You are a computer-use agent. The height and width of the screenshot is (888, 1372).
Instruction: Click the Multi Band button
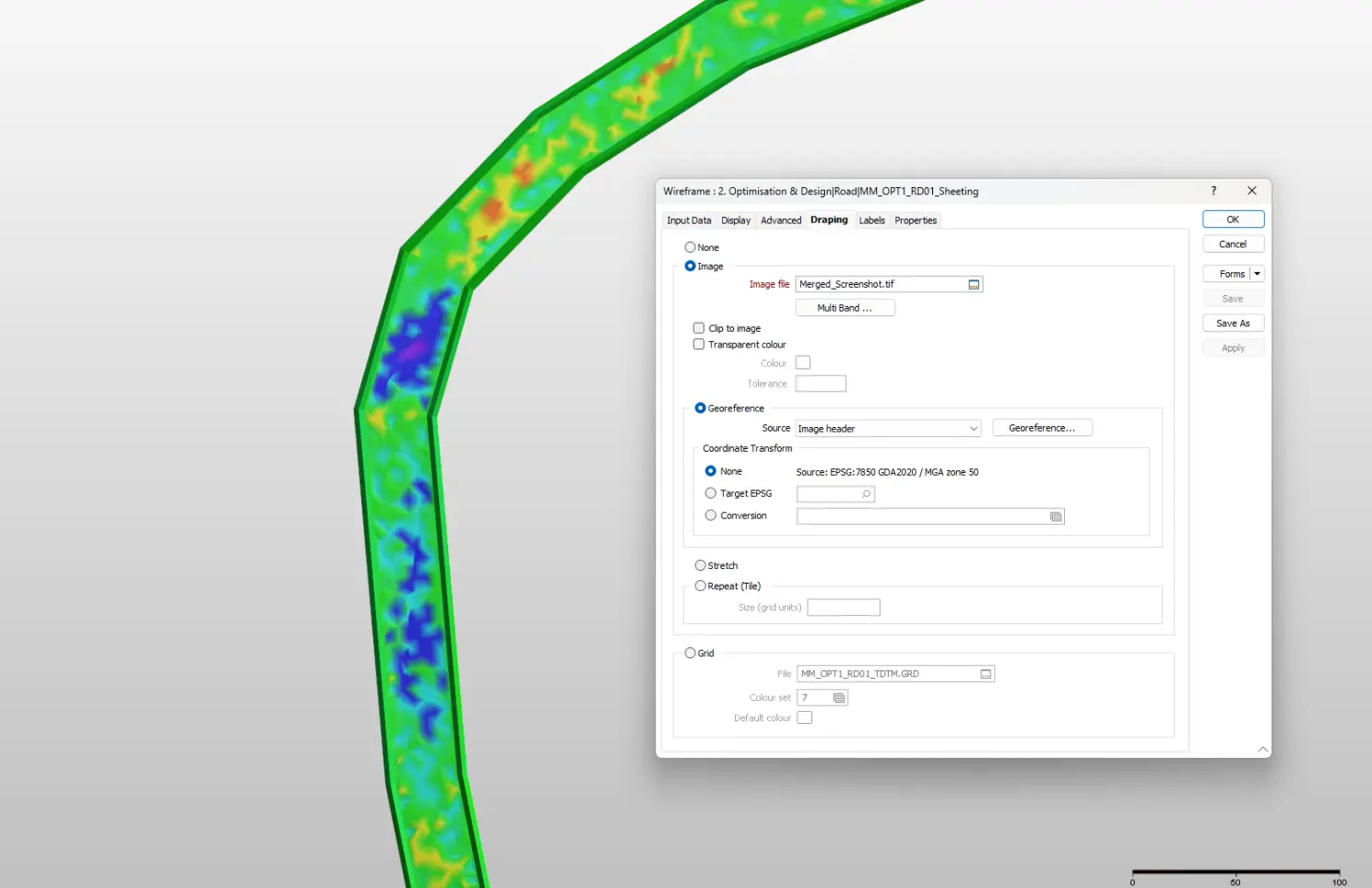[845, 308]
